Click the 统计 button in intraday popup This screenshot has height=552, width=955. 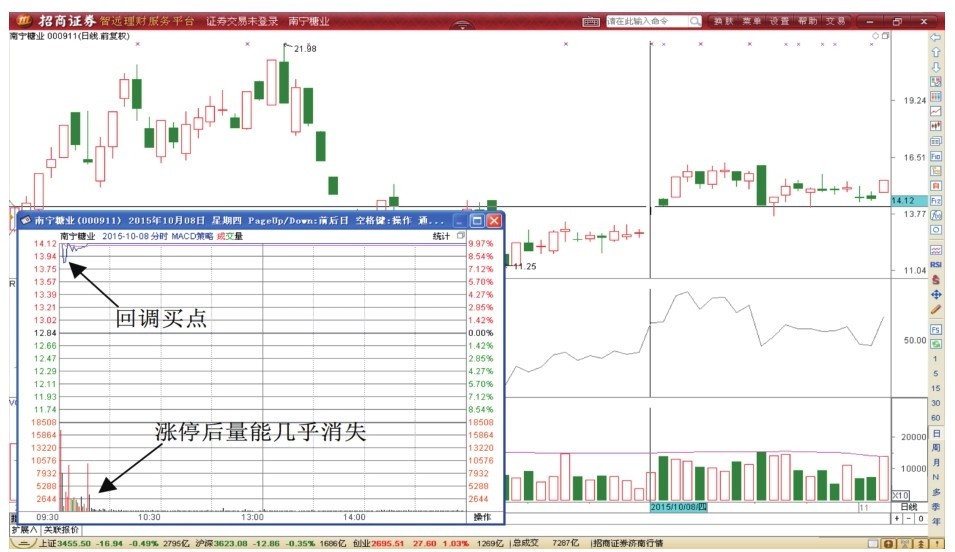[441, 236]
